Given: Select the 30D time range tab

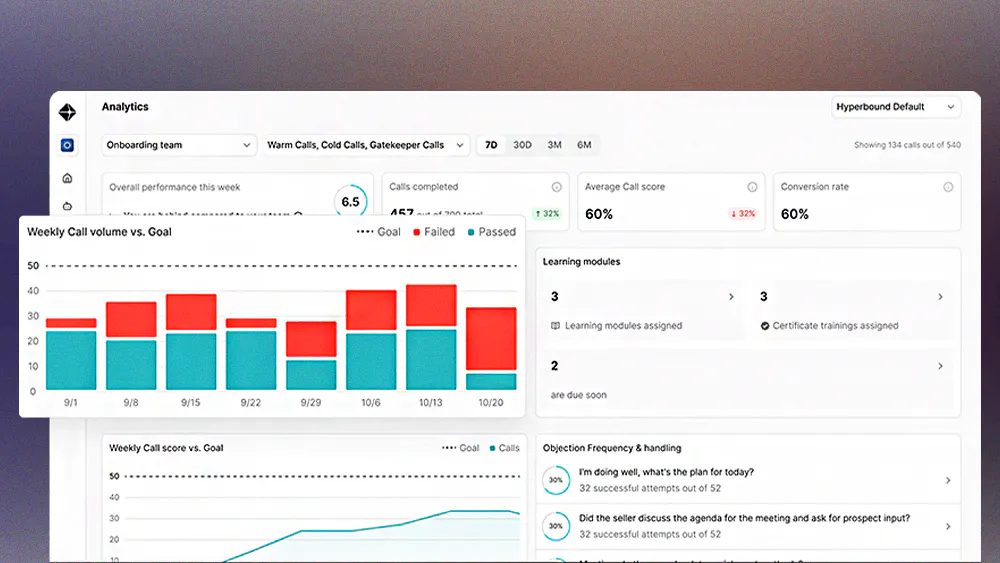Looking at the screenshot, I should pos(522,145).
